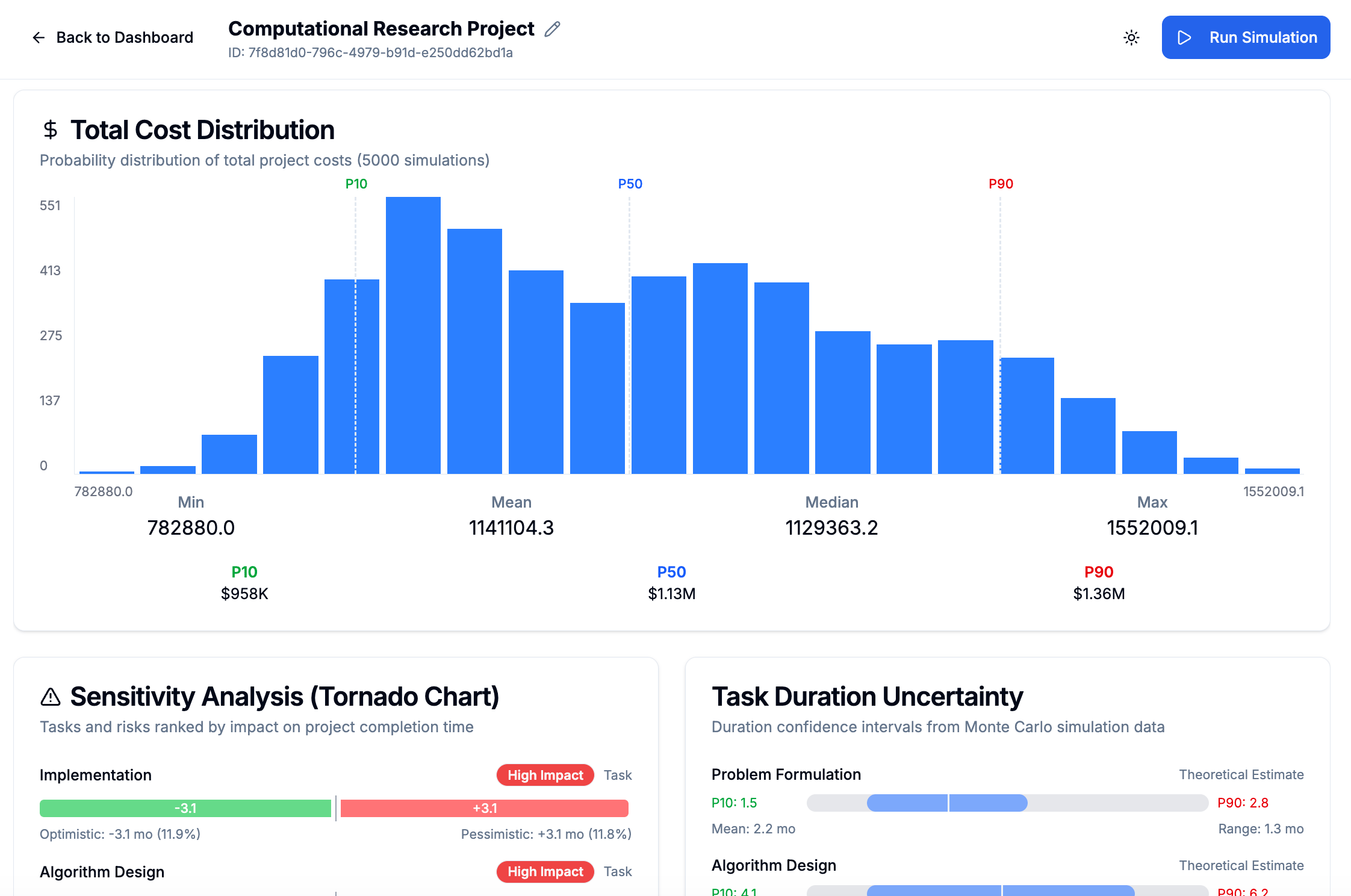Click the pencil edit icon beside project name
The image size is (1351, 896).
(552, 29)
